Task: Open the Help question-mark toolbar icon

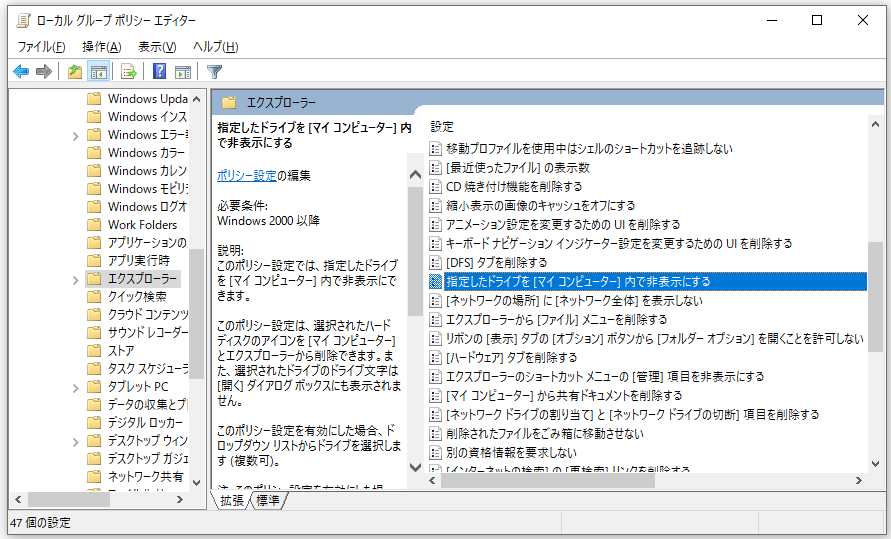Action: (x=160, y=72)
